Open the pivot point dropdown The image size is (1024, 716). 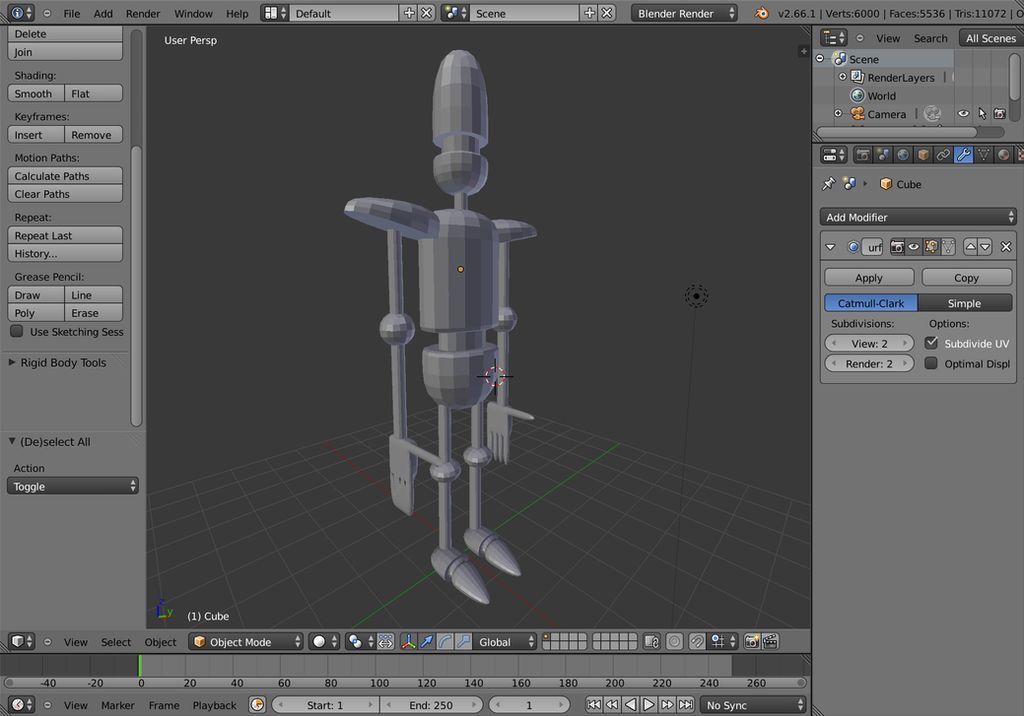(x=361, y=642)
